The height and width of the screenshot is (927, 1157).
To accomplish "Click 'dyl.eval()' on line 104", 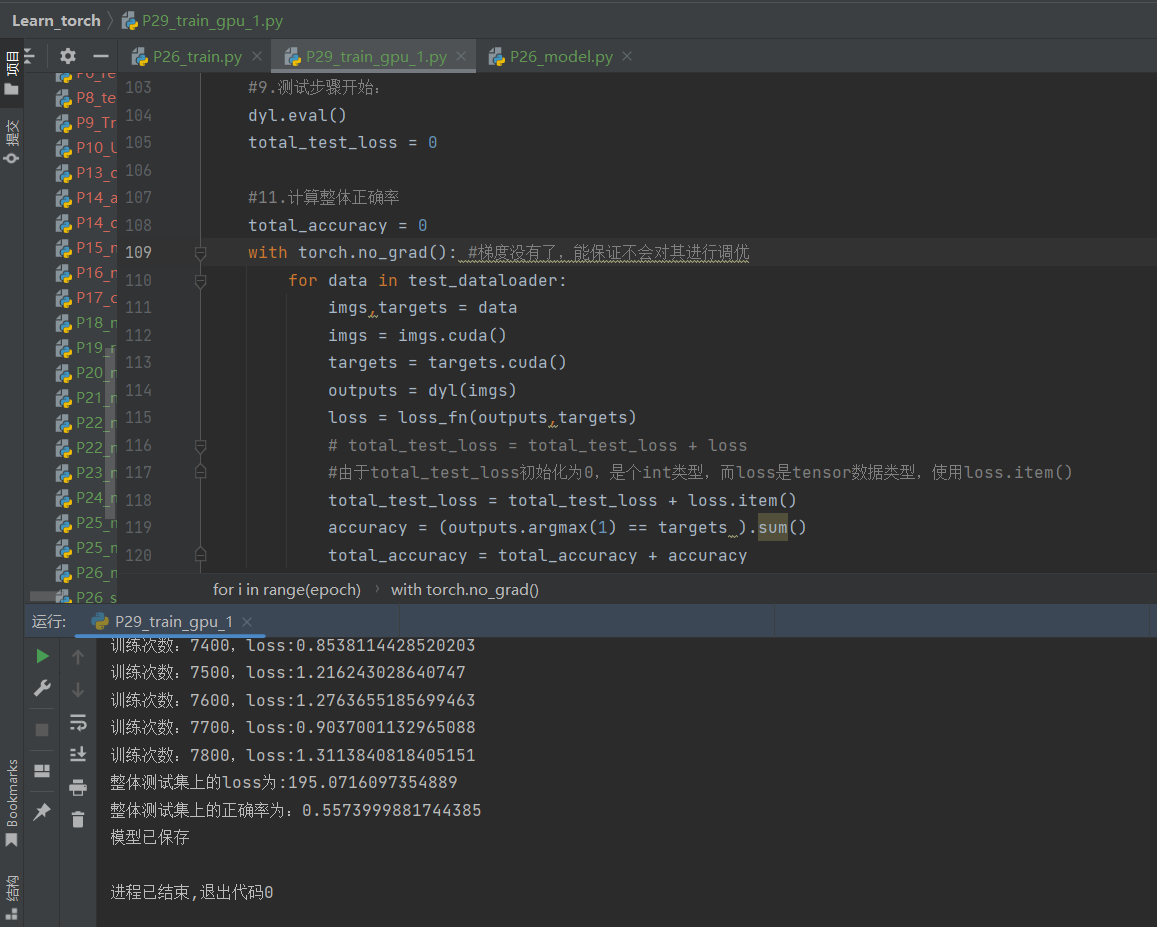I will pyautogui.click(x=297, y=115).
